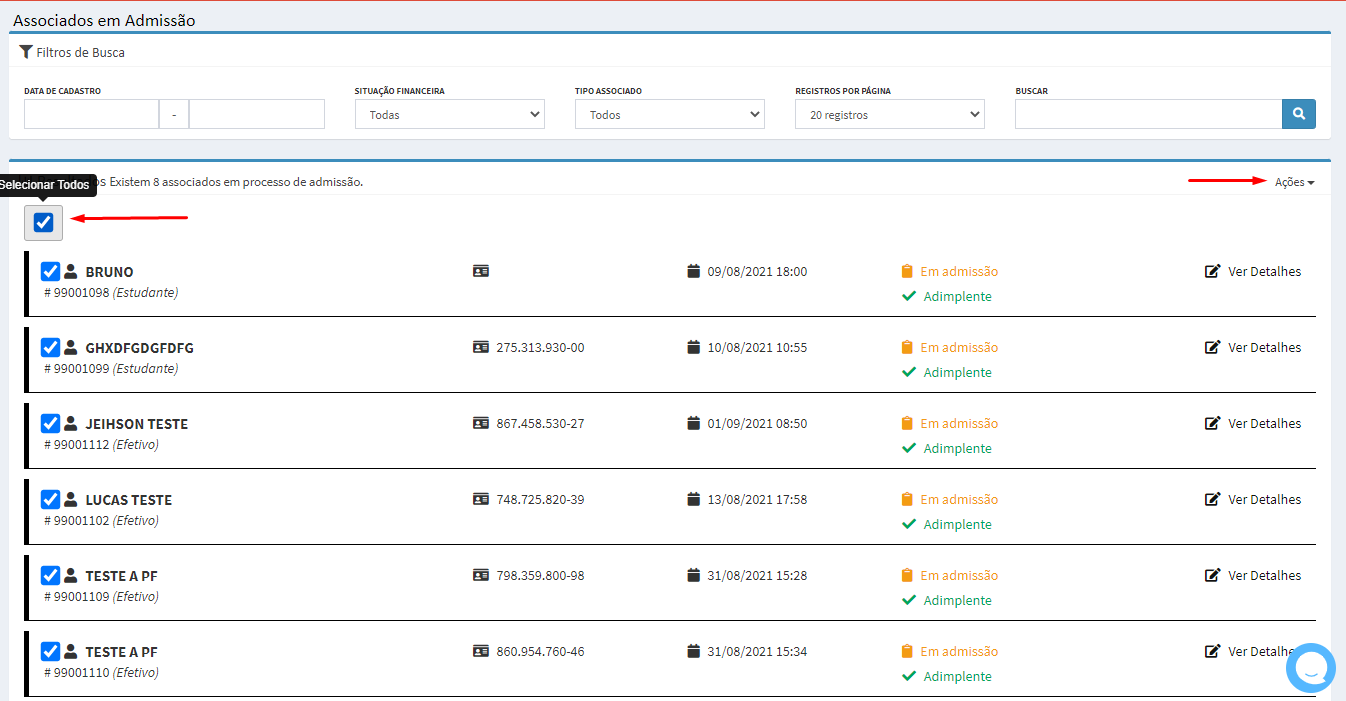Viewport: 1346px width, 701px height.
Task: Open the Situação Financeira dropdown
Action: [x=449, y=114]
